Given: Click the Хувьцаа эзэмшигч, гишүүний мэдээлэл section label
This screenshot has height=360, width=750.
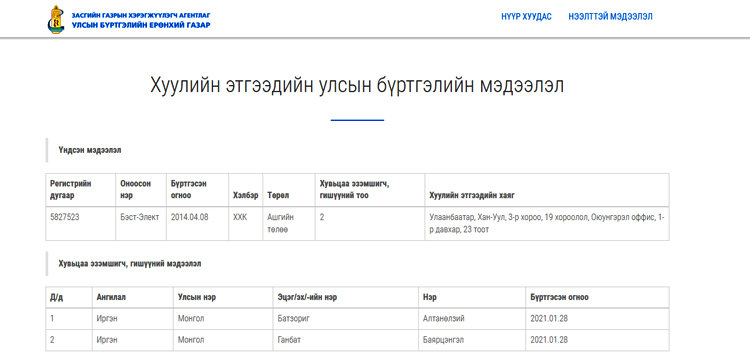Looking at the screenshot, I should pos(130,263).
